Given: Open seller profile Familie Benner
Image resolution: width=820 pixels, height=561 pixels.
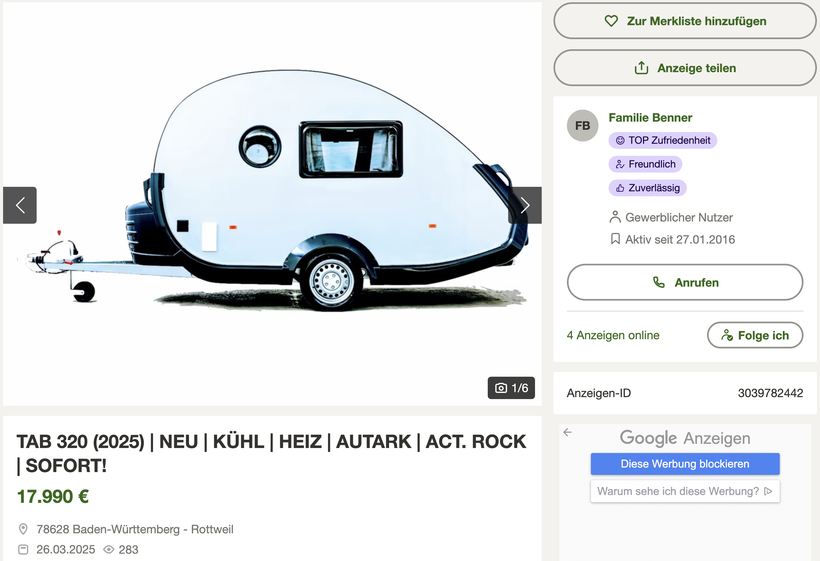Looking at the screenshot, I should pos(650,117).
